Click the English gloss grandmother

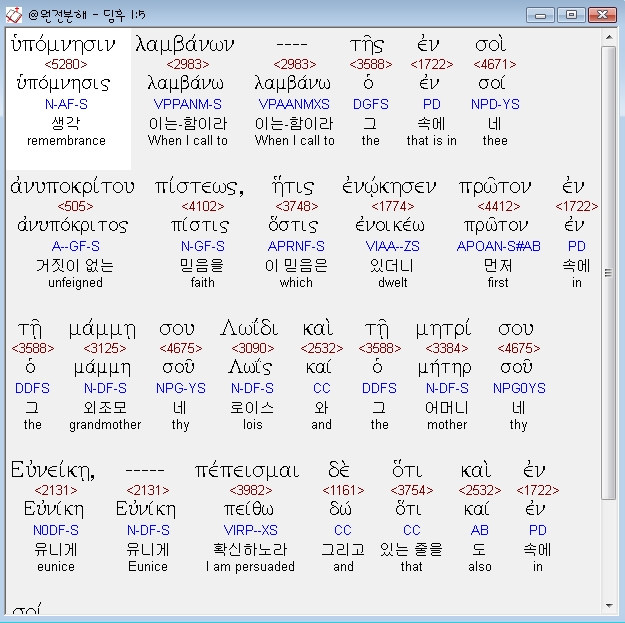point(105,425)
